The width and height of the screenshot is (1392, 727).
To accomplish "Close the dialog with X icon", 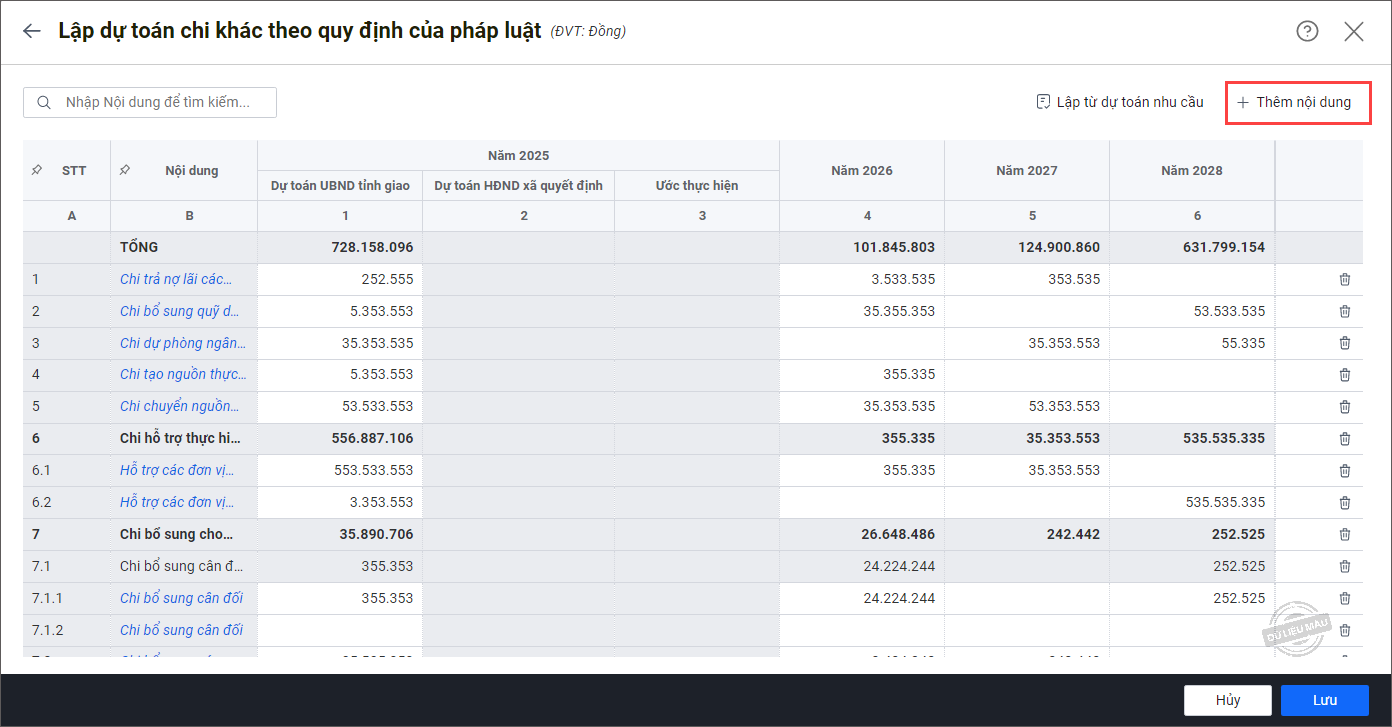I will point(1354,31).
